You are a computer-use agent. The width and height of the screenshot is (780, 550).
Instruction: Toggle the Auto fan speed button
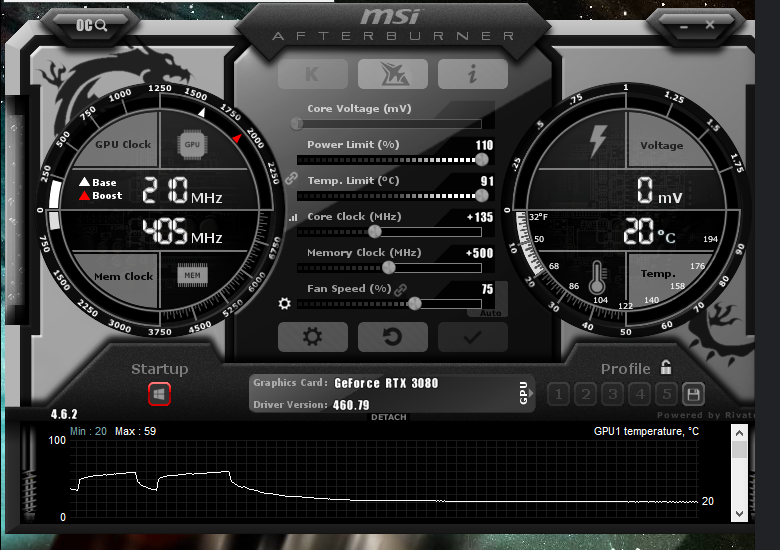click(x=490, y=313)
